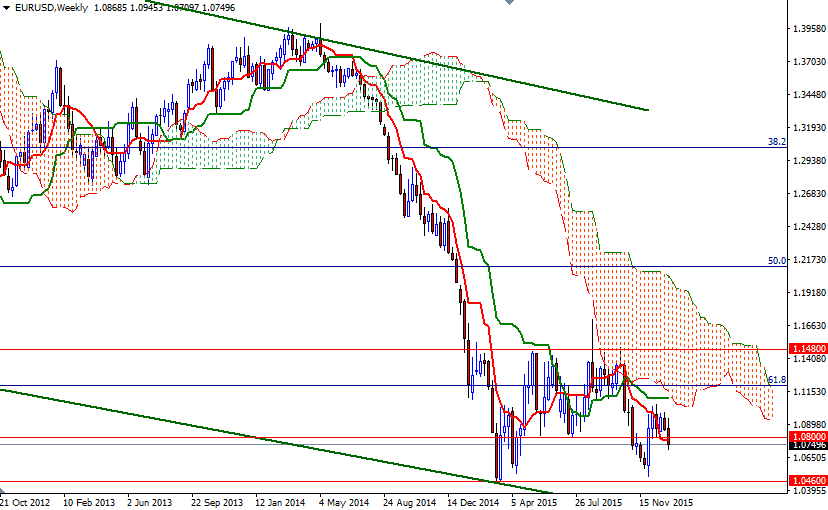Viewport: 828px width, 510px height.
Task: Click the 1.03955 price axis label
Action: [x=809, y=491]
